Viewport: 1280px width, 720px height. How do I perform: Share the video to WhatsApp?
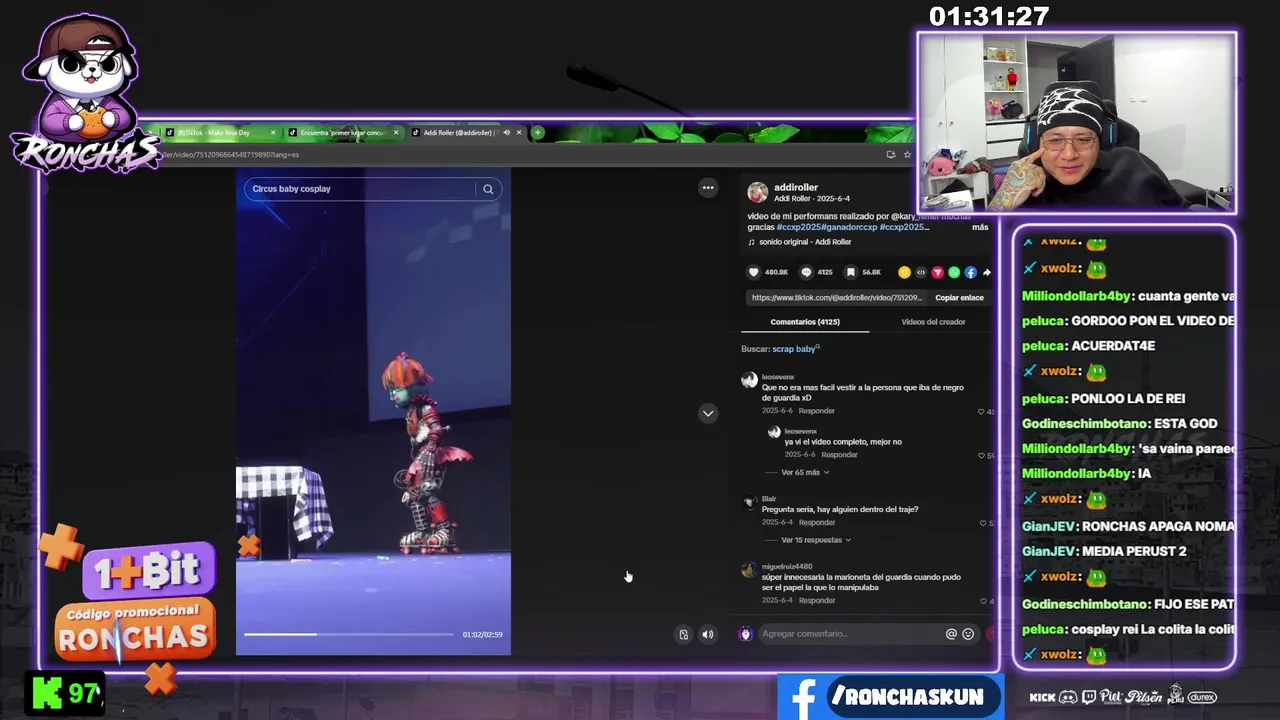(x=954, y=272)
